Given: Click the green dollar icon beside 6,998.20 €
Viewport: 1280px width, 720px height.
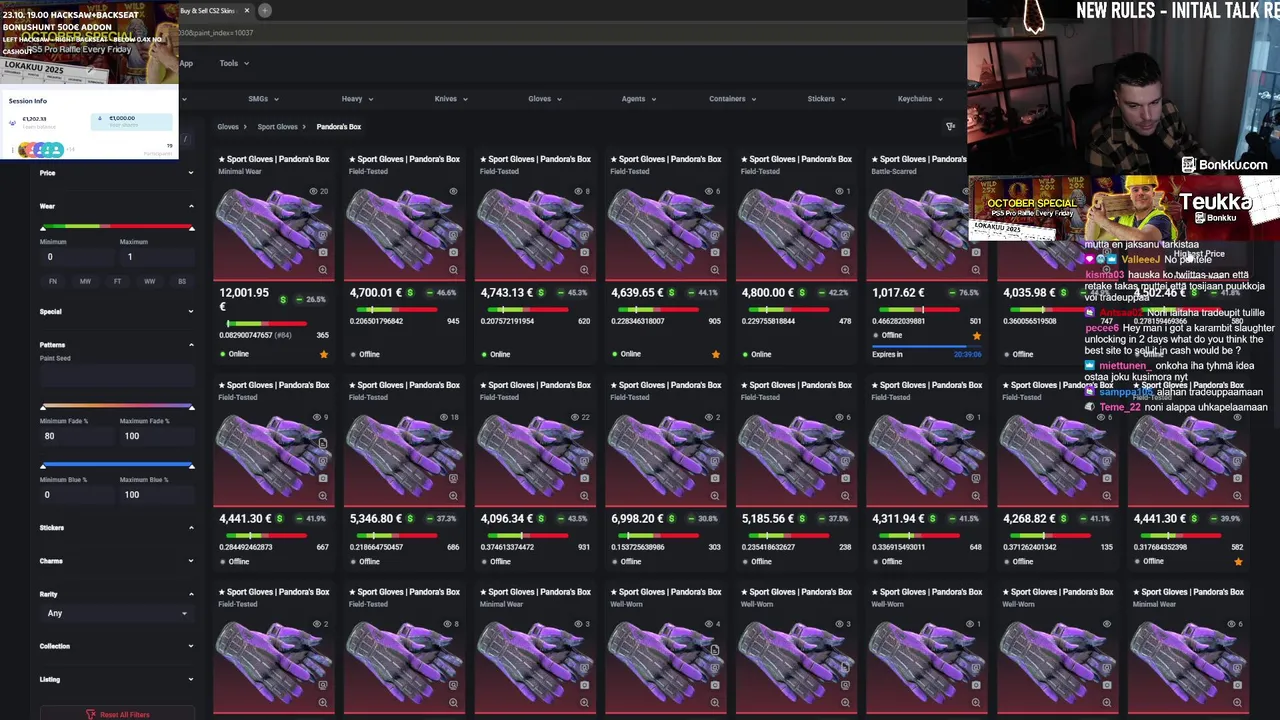Looking at the screenshot, I should (671, 519).
